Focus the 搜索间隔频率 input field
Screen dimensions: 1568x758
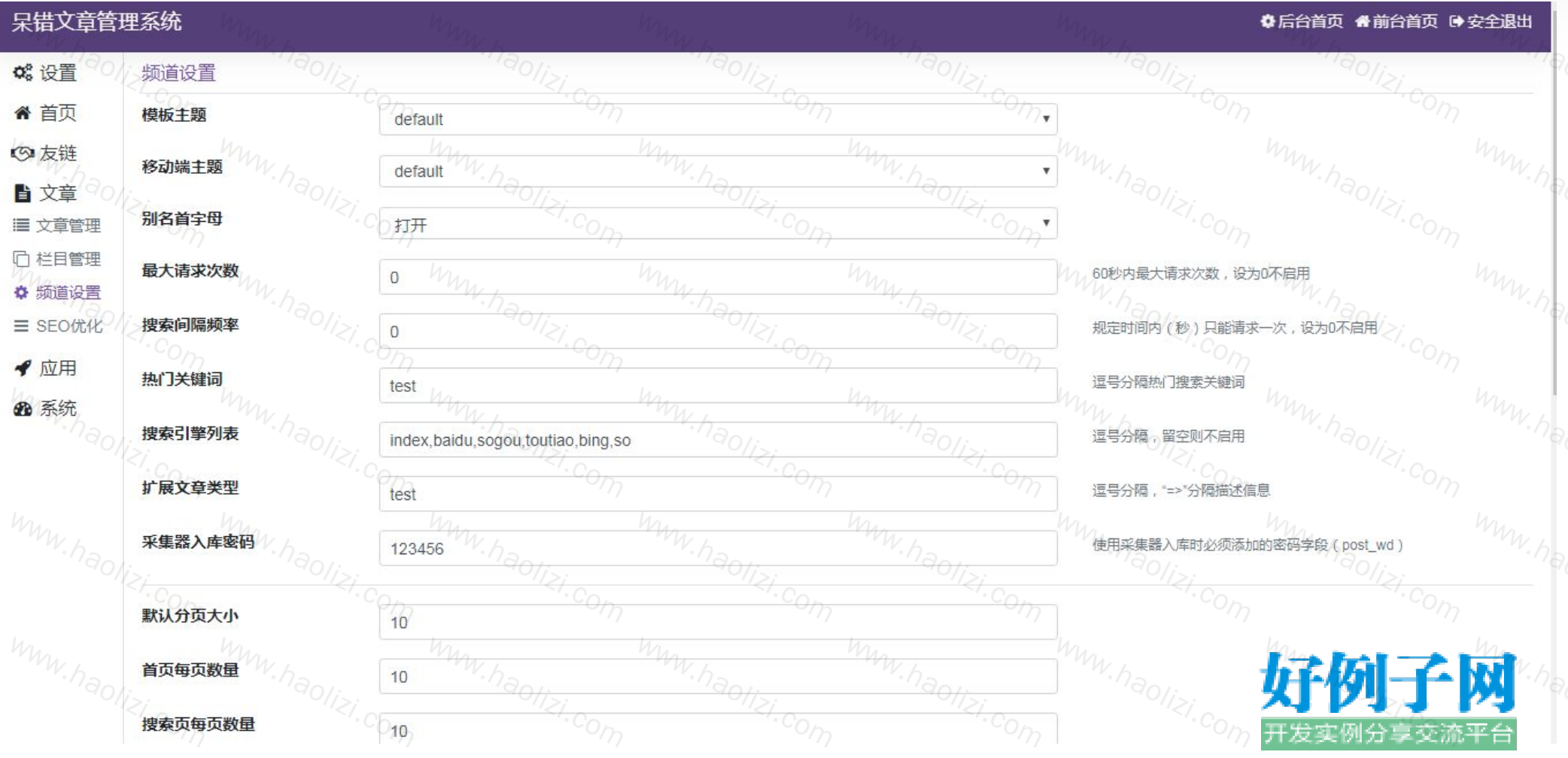click(718, 331)
